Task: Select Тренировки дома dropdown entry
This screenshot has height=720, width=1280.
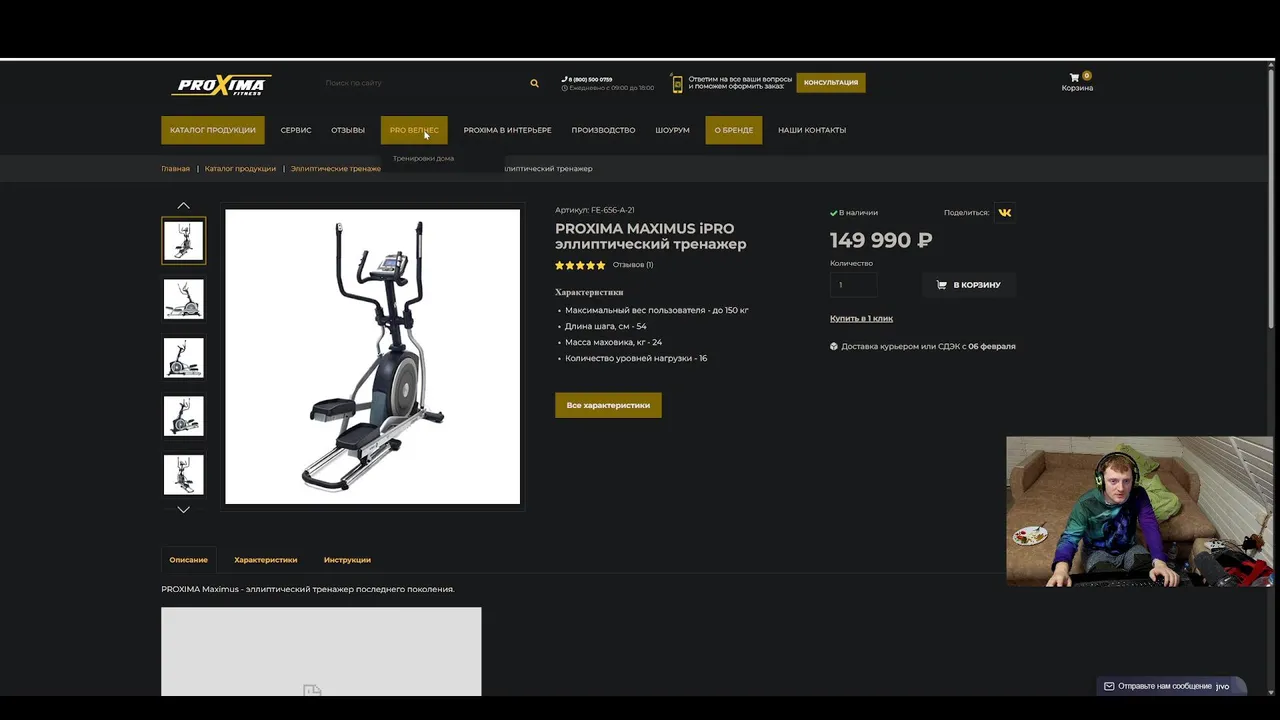Action: click(x=423, y=158)
